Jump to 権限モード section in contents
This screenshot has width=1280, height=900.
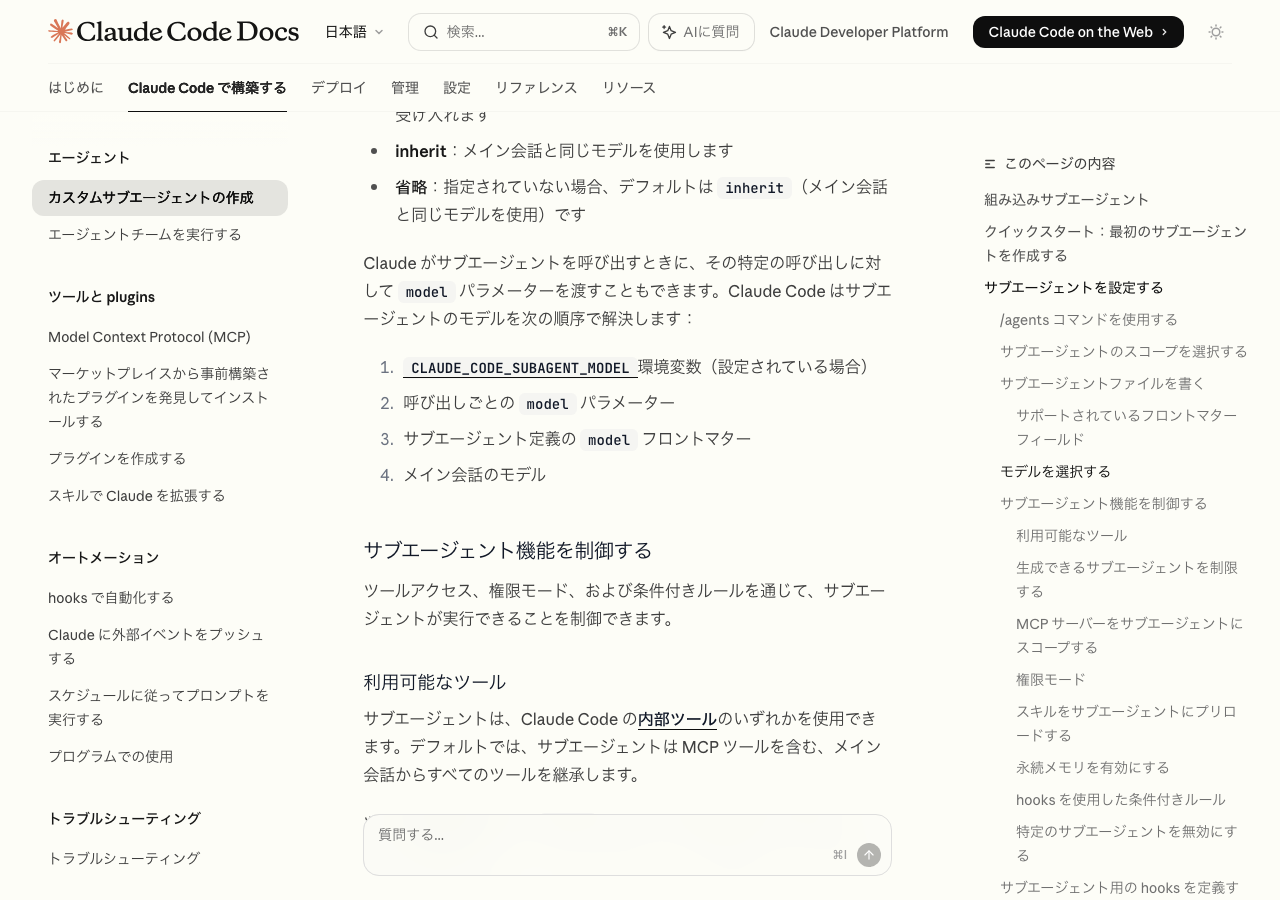1050,680
